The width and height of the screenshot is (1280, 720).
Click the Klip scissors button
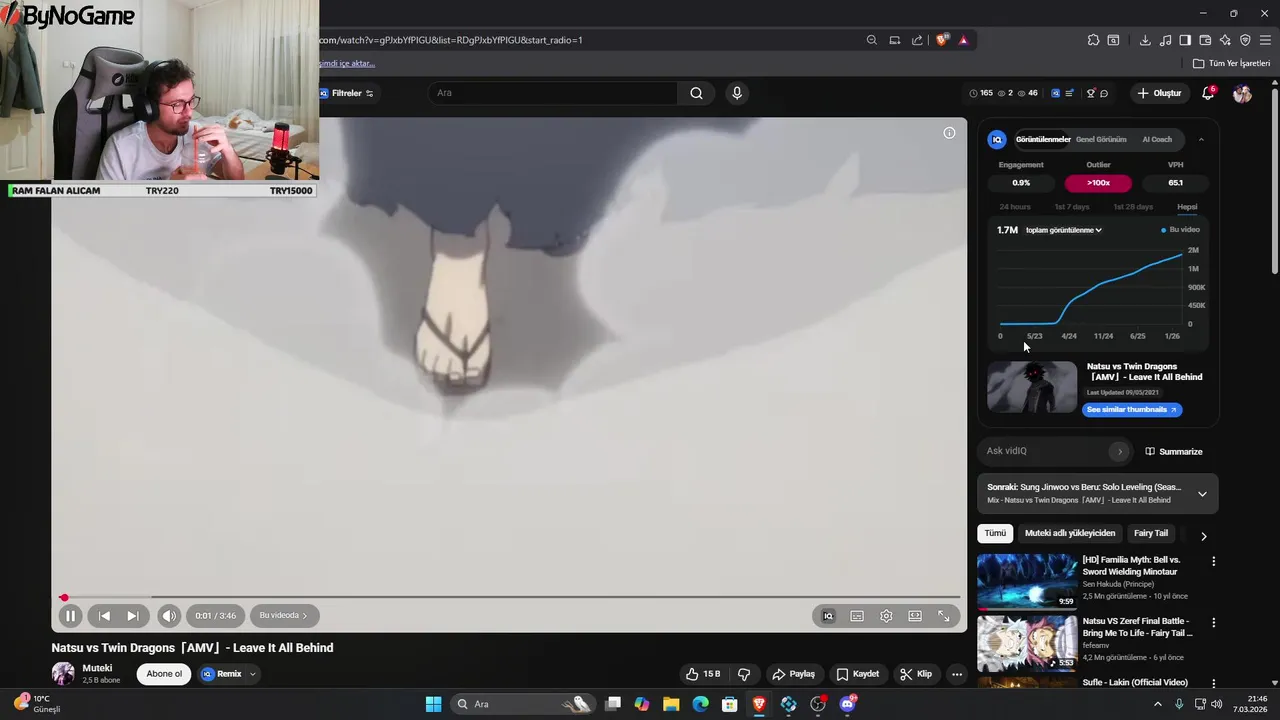pos(916,674)
